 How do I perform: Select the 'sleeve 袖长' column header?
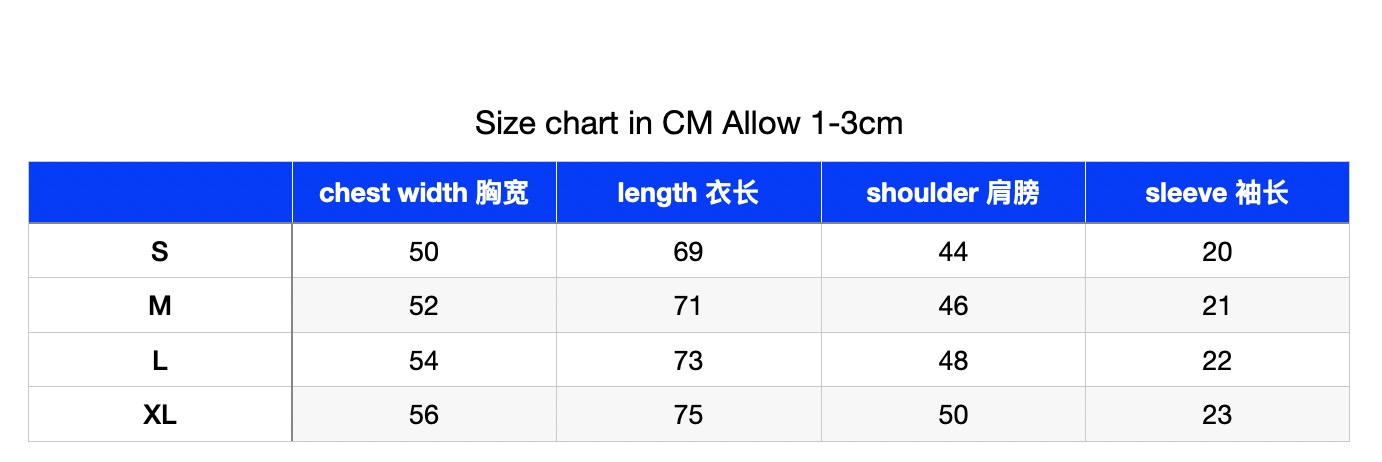coord(1217,193)
